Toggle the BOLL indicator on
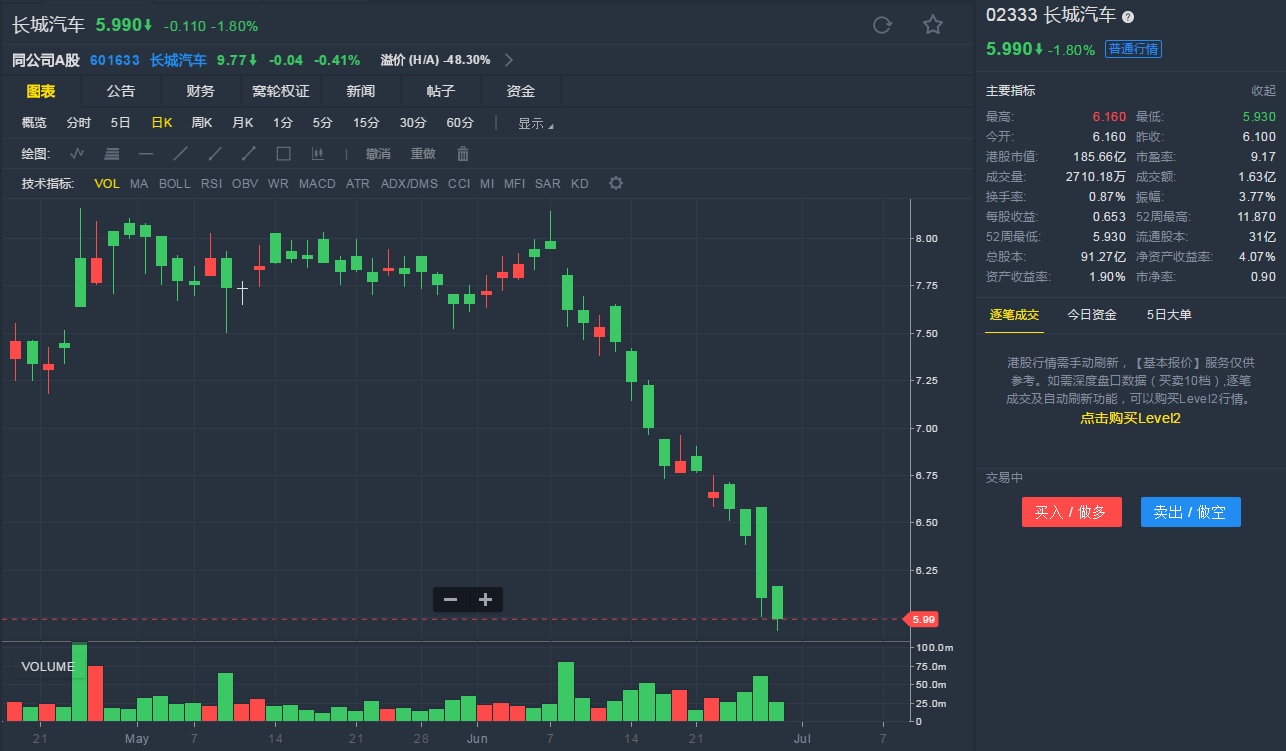 click(174, 183)
